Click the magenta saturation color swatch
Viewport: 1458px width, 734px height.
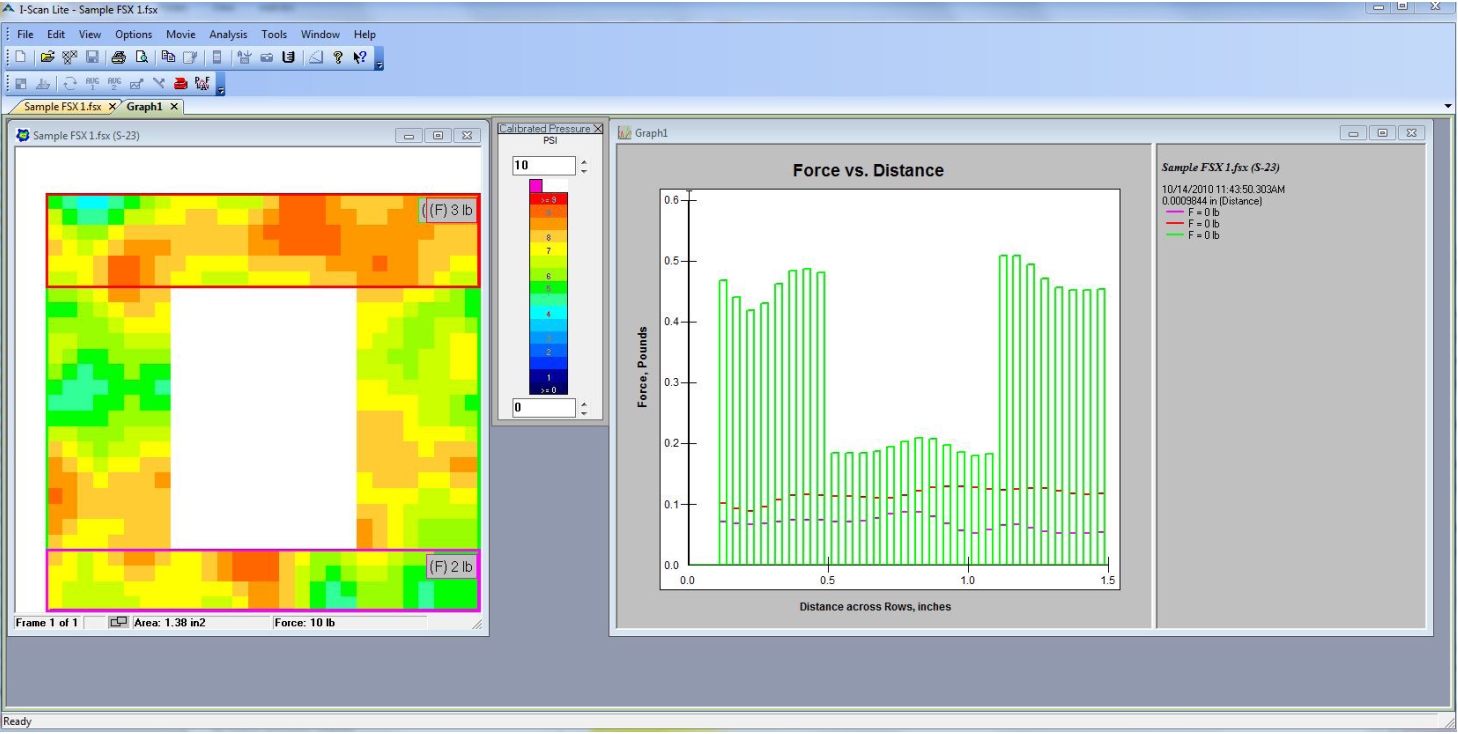tap(535, 185)
